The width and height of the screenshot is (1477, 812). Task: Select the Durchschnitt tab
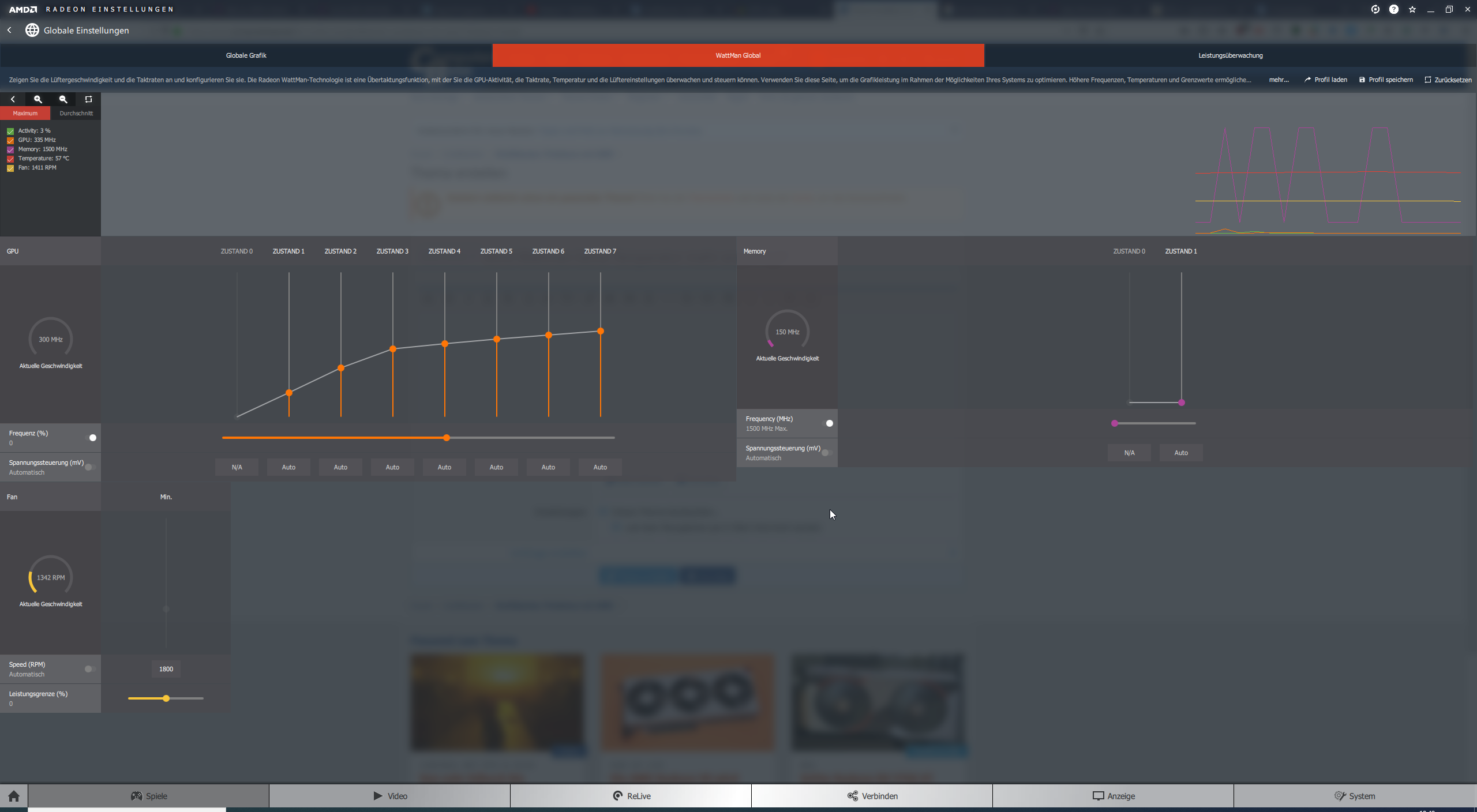[76, 113]
